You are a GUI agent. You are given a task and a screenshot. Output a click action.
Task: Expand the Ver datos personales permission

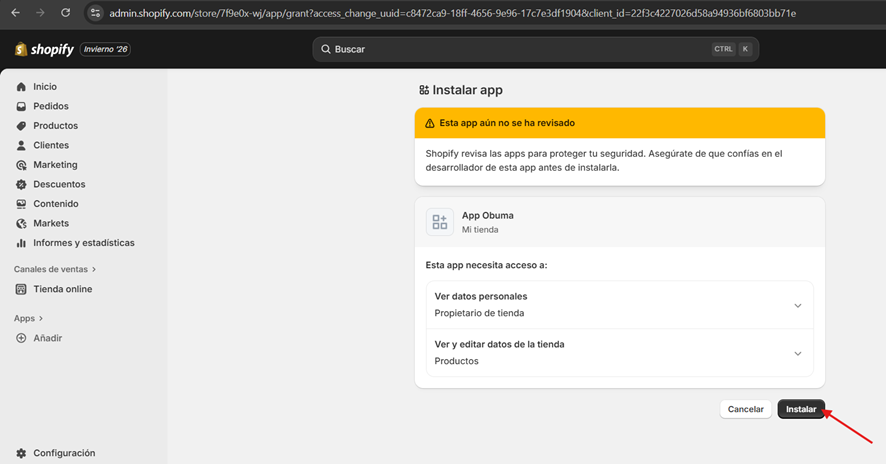797,305
